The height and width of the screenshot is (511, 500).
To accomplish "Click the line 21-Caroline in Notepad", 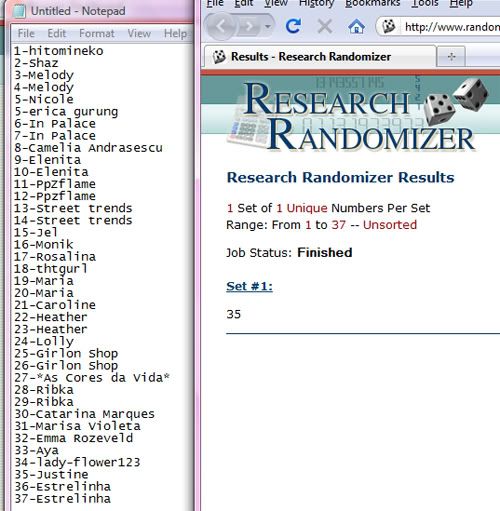I will (55, 305).
